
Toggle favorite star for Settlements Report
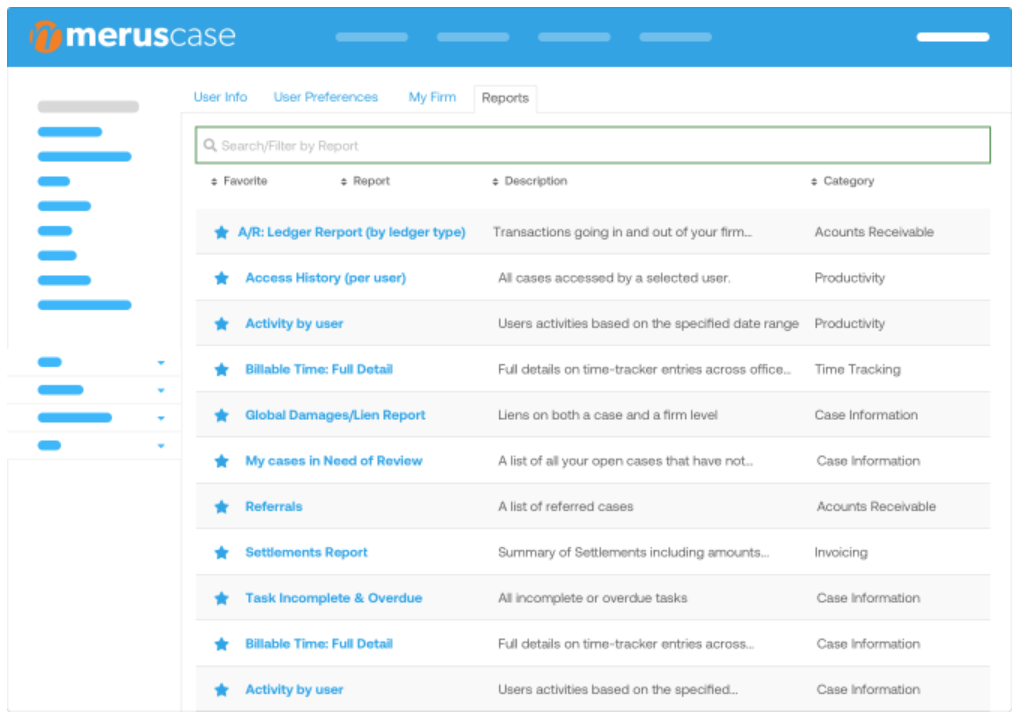(221, 553)
